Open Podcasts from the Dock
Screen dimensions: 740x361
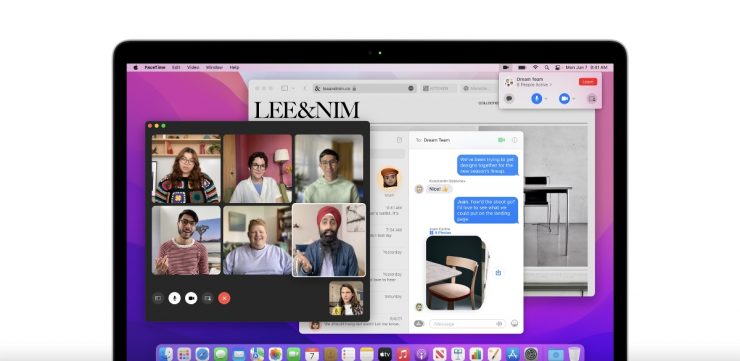421,354
